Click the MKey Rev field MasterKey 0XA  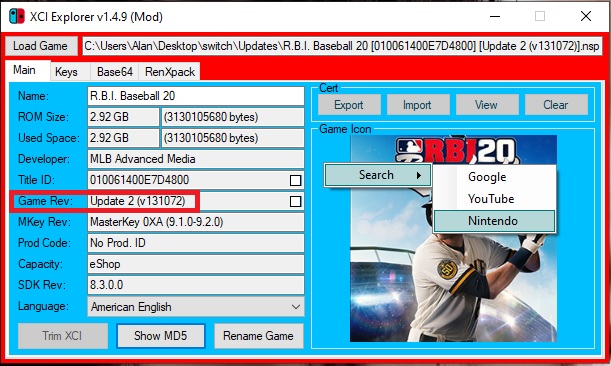click(196, 222)
